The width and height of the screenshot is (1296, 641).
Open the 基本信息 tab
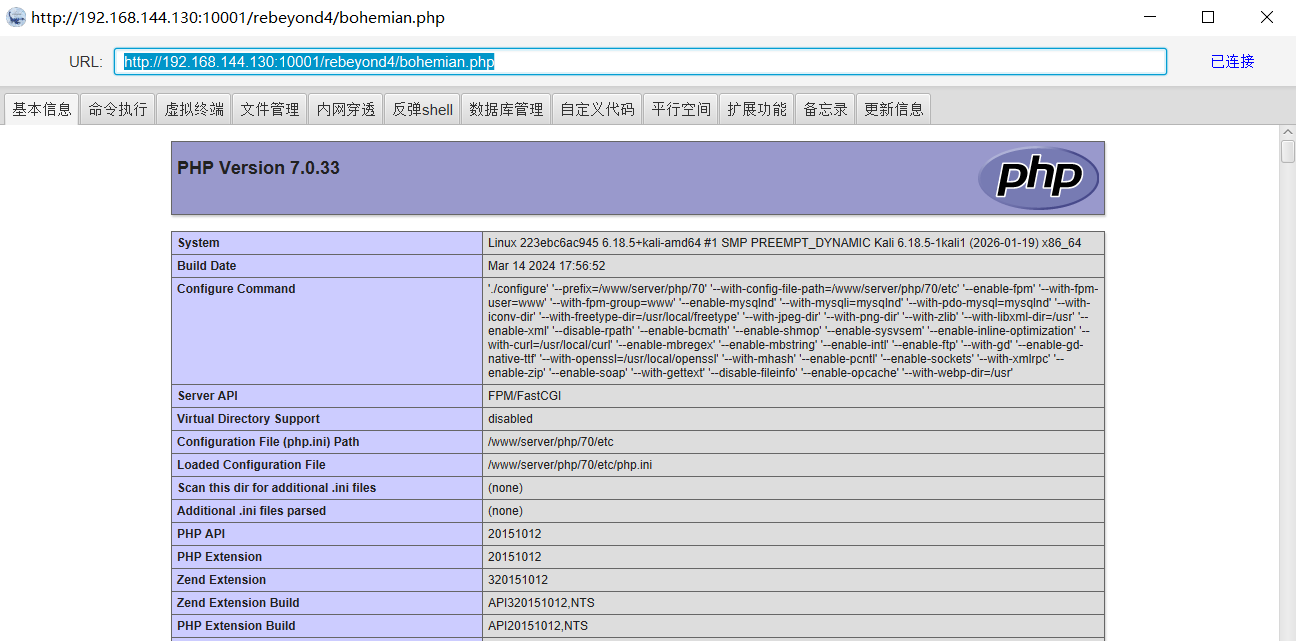coord(42,109)
